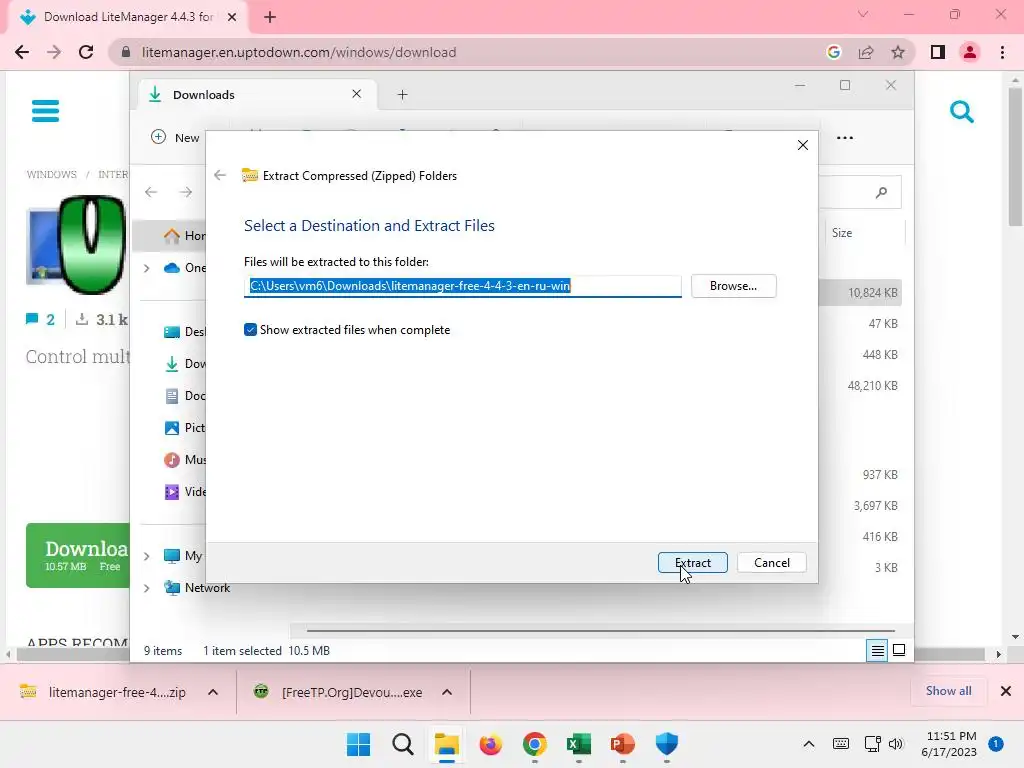Select the 10,824 KB file row
The image size is (1024, 768).
point(860,293)
